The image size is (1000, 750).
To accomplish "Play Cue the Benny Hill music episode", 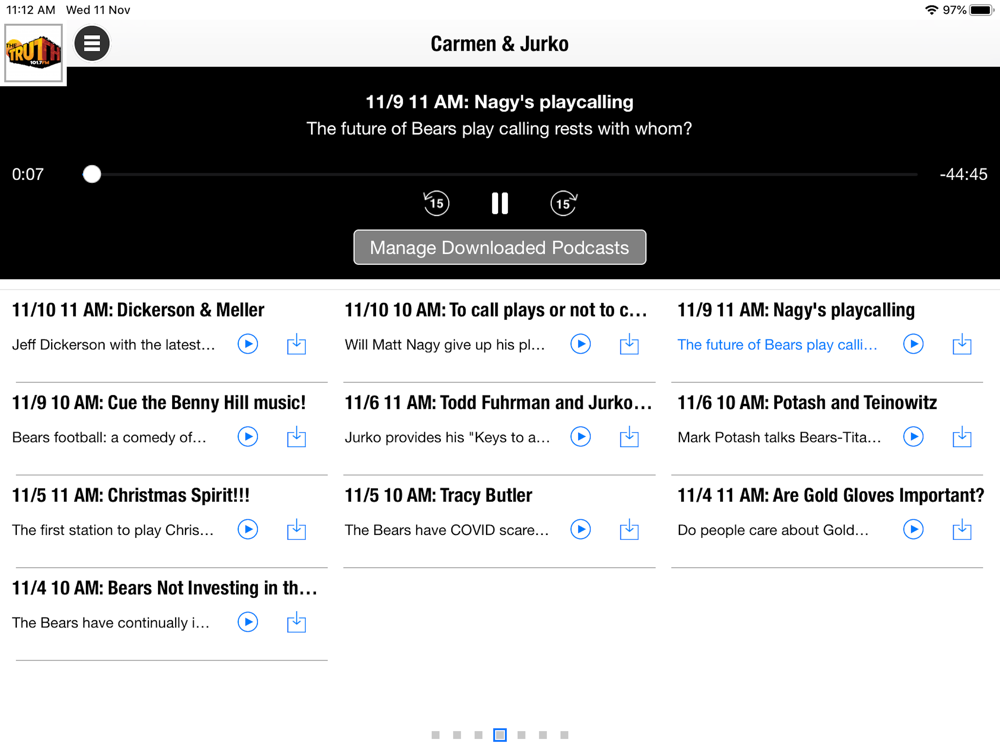I will point(248,437).
